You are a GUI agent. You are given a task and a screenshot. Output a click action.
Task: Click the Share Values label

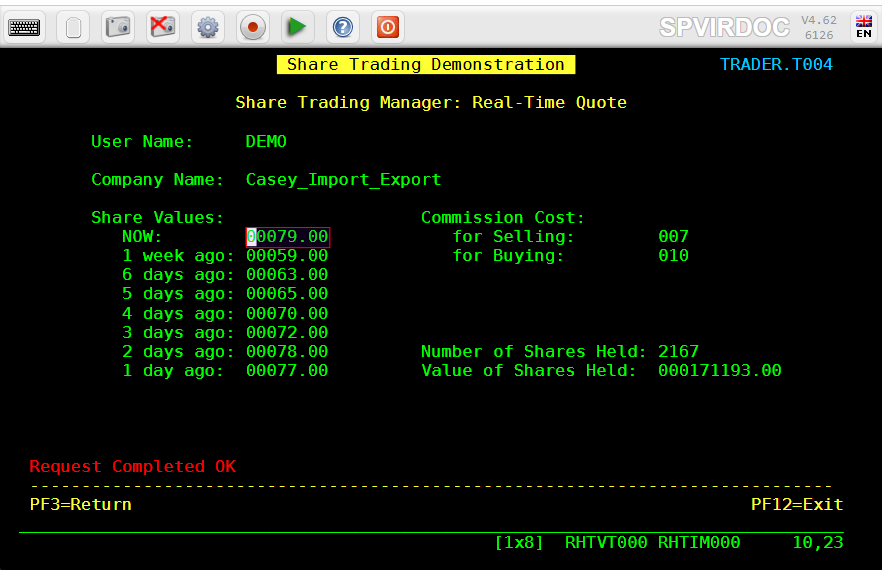tap(157, 218)
